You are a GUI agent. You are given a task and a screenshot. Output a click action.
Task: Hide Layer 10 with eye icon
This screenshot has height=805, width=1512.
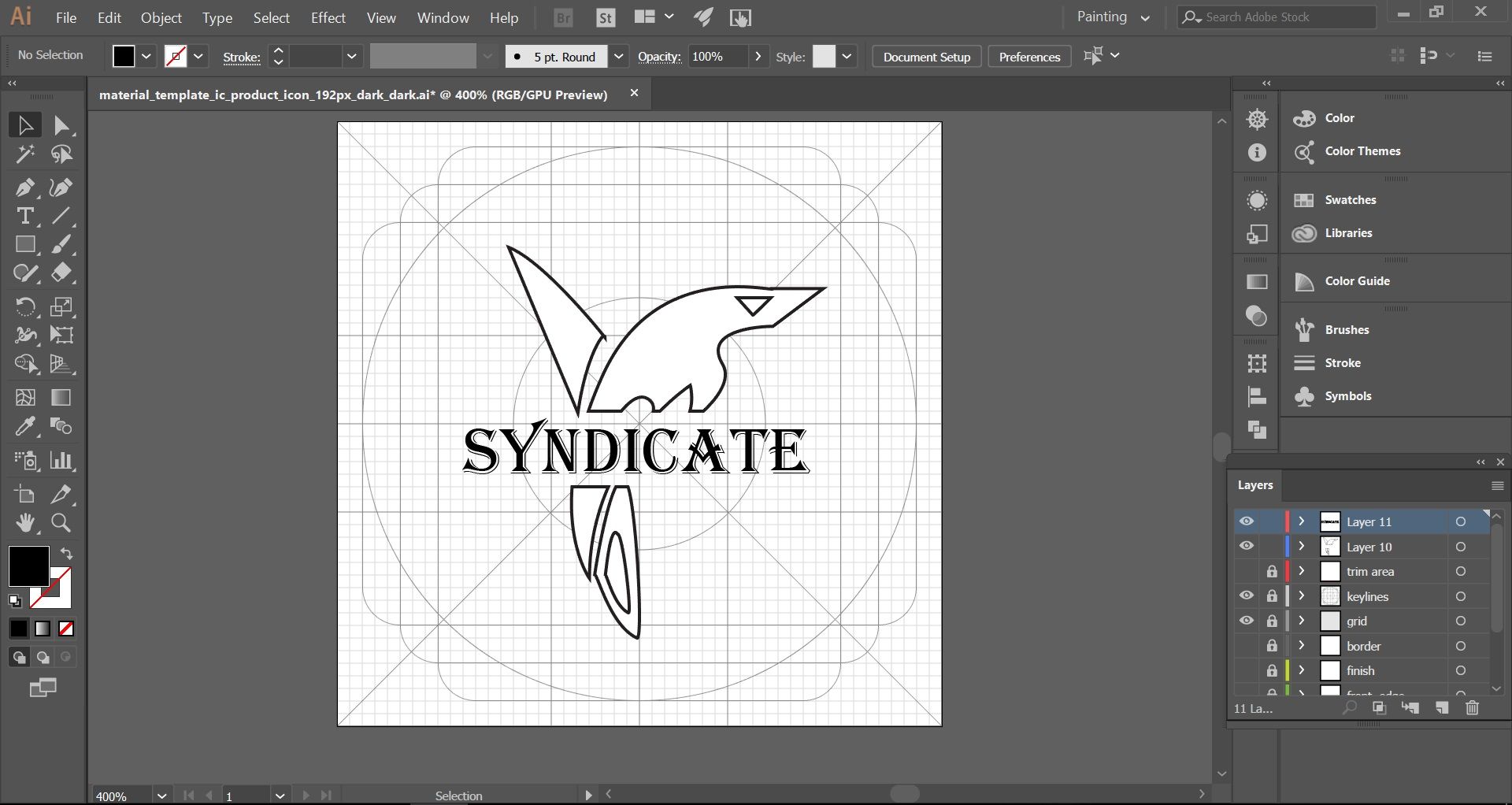1247,547
